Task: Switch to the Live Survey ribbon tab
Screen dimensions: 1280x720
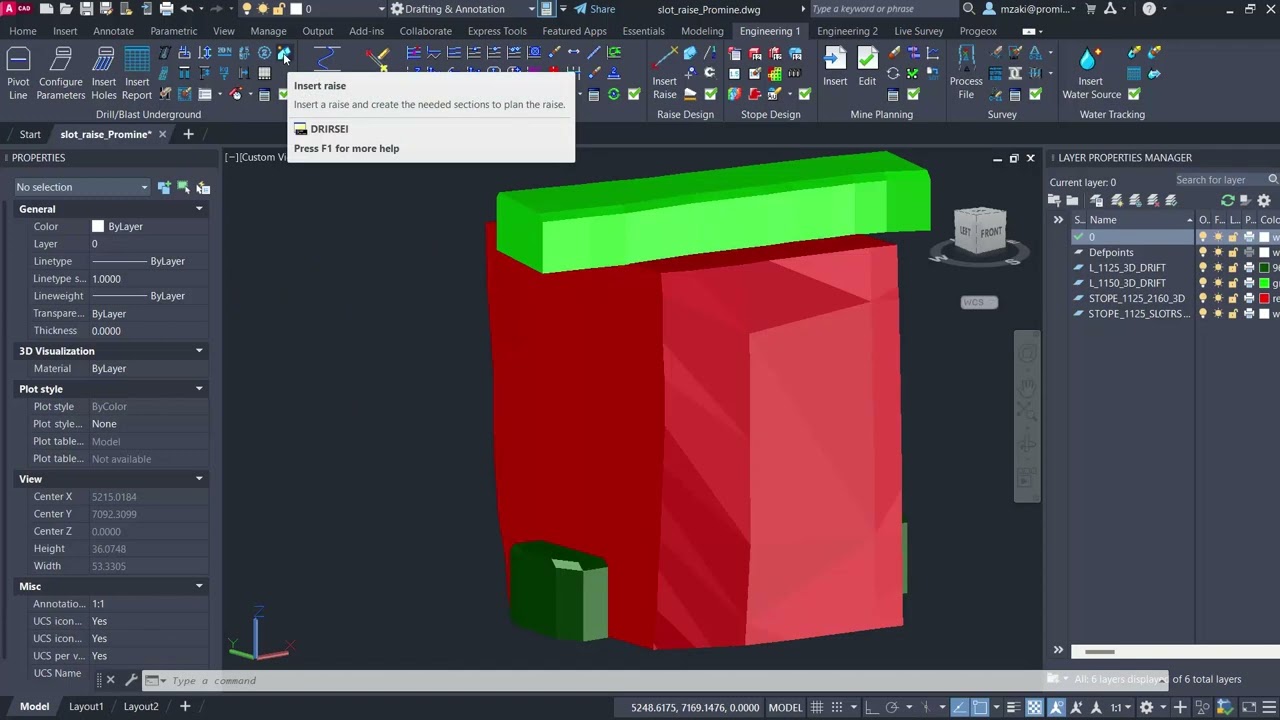Action: (918, 31)
